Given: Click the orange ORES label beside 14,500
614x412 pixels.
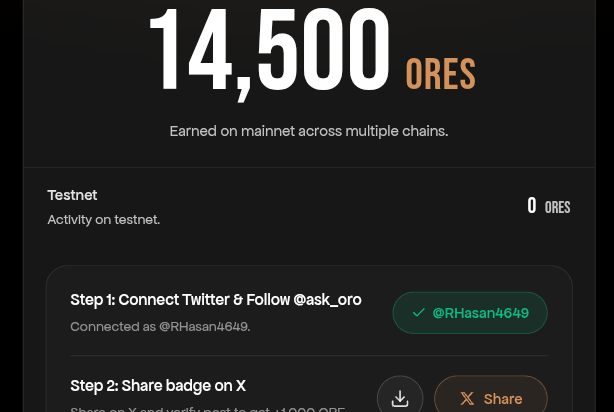Looking at the screenshot, I should point(441,74).
